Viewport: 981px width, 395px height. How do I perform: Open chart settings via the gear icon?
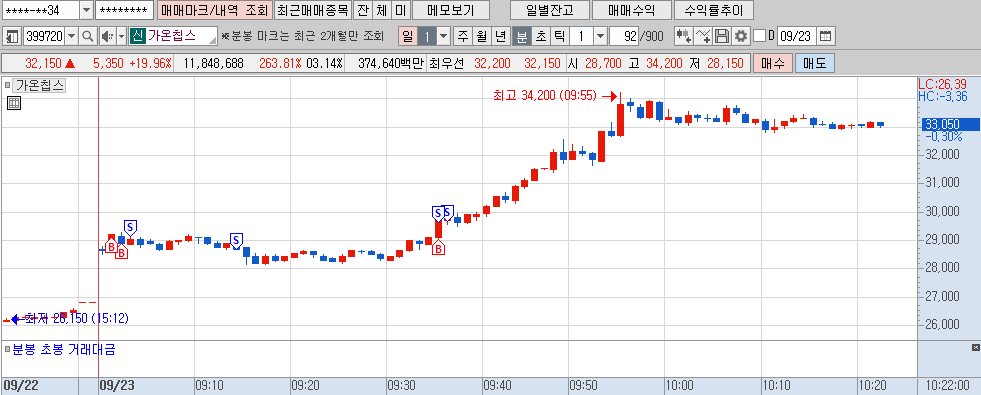click(x=741, y=36)
